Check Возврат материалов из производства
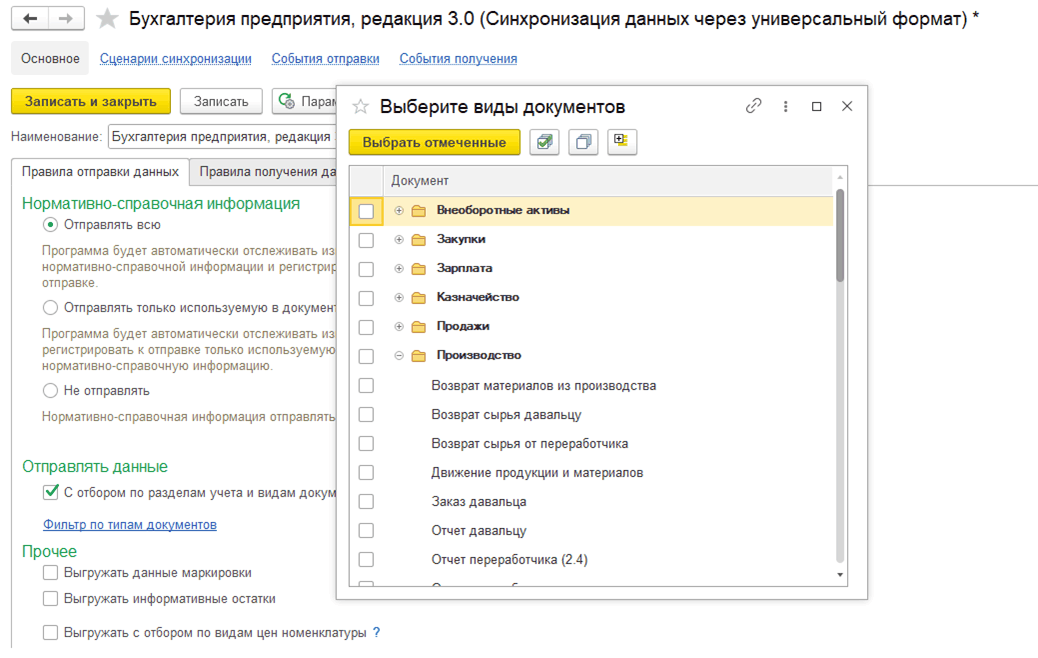 (x=366, y=385)
